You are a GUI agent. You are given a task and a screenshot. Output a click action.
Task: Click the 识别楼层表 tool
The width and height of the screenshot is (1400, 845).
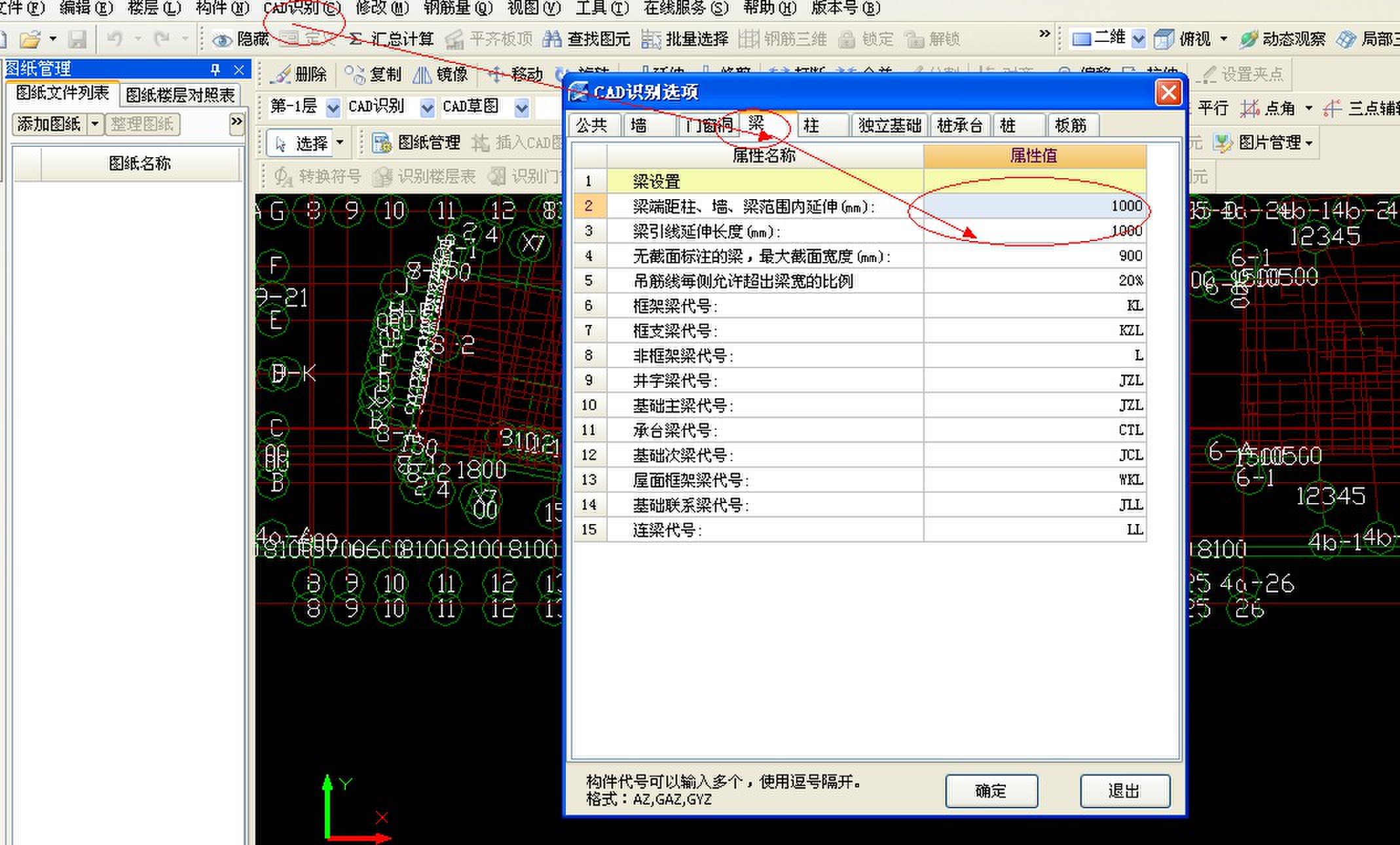(x=424, y=177)
